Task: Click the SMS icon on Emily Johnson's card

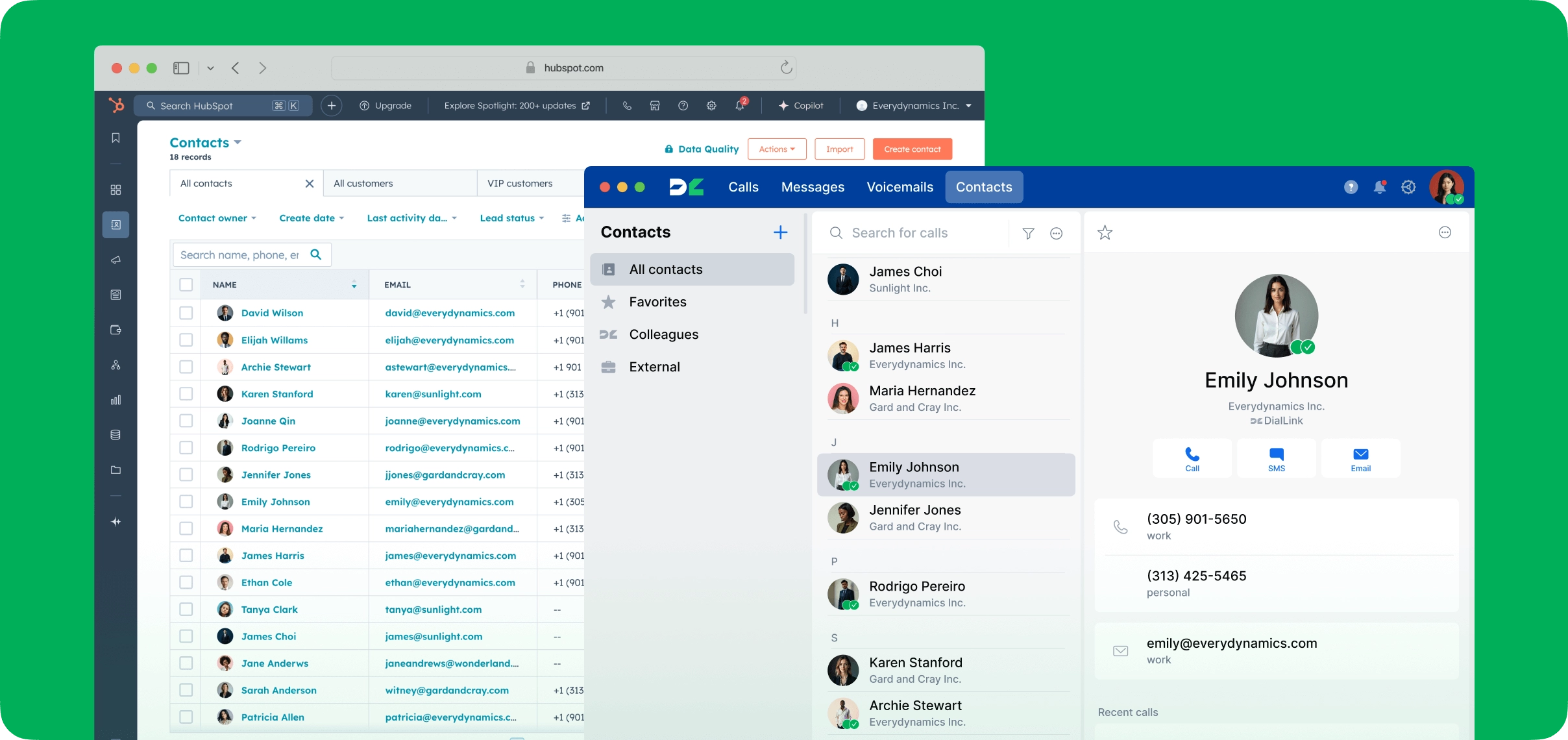Action: [1276, 458]
